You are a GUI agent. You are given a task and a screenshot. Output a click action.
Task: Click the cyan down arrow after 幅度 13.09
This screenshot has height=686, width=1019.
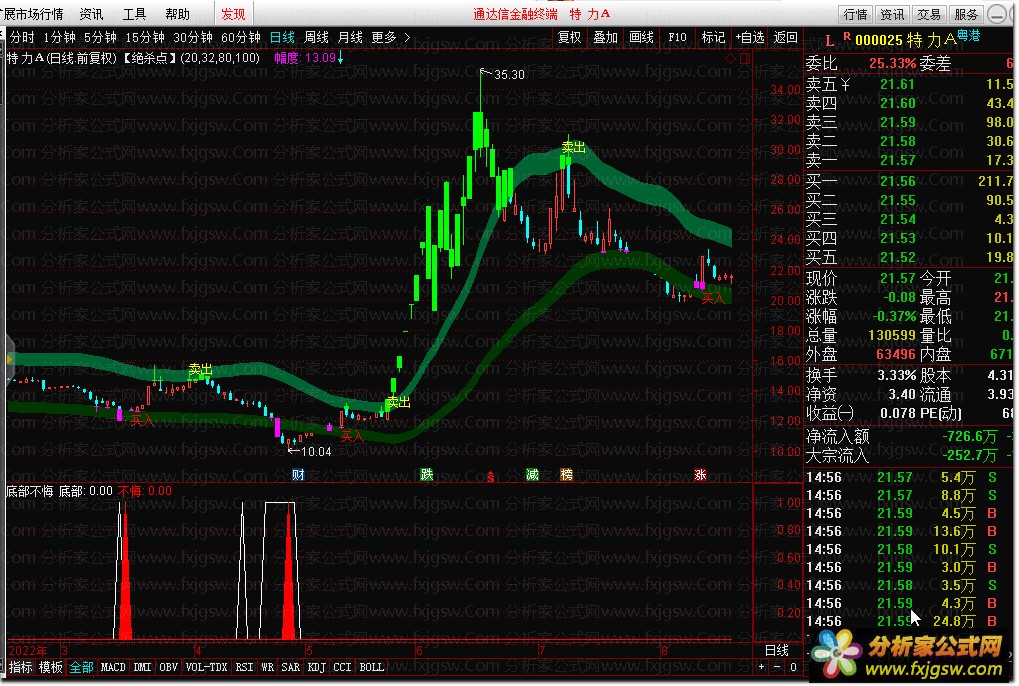pyautogui.click(x=341, y=58)
